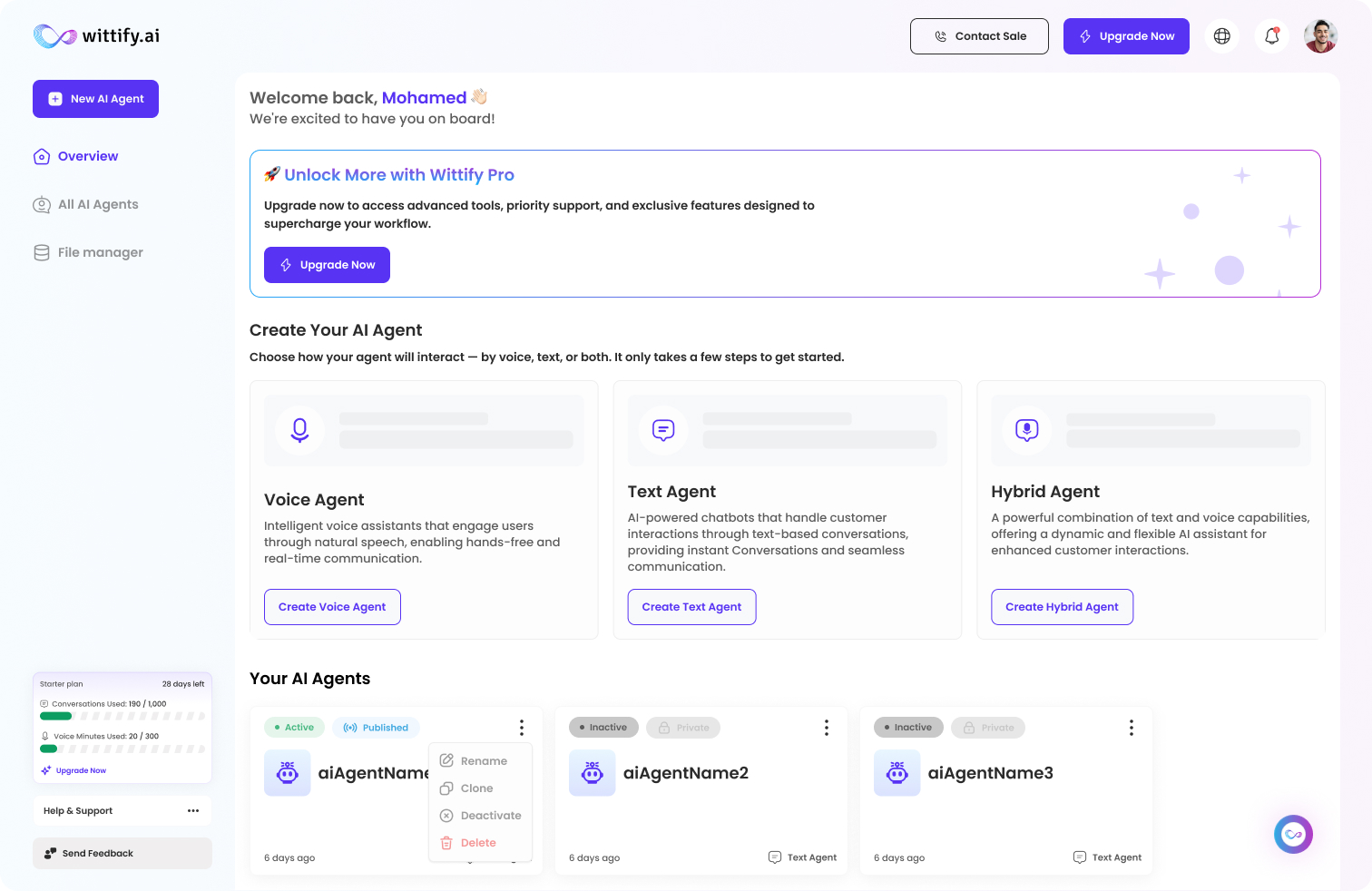
Task: Click the Mohamed name in welcome message
Action: (x=424, y=98)
